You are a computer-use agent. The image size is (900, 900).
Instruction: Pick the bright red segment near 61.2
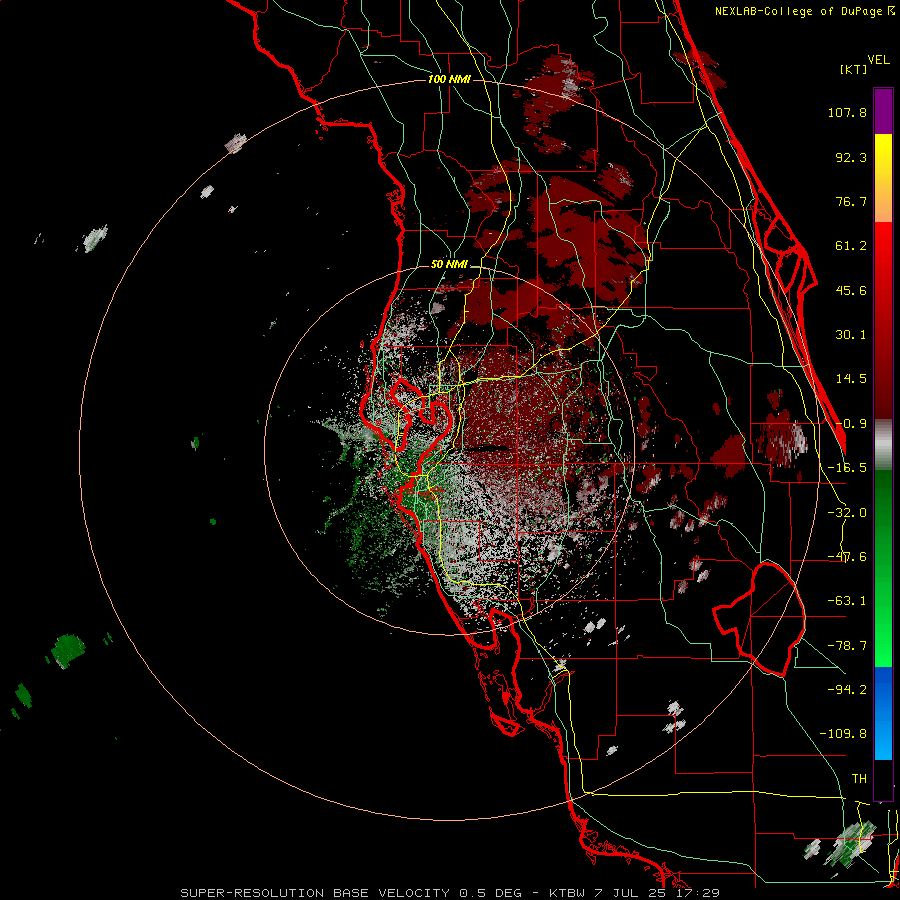(x=883, y=247)
